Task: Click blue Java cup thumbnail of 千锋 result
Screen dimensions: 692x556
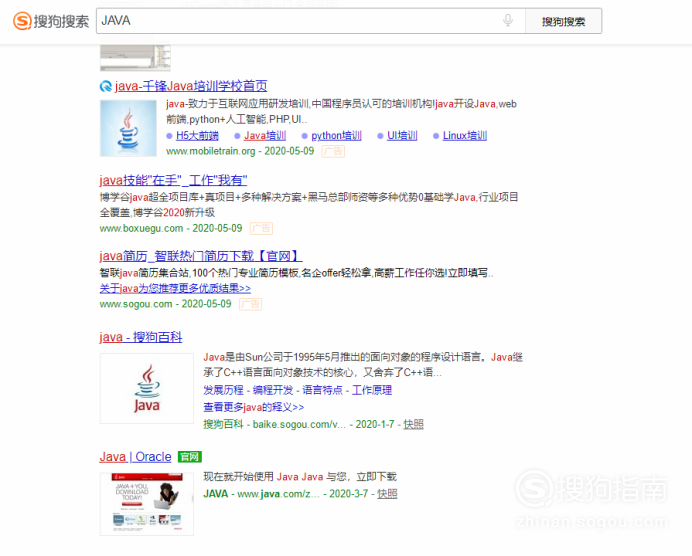Action: coord(128,128)
